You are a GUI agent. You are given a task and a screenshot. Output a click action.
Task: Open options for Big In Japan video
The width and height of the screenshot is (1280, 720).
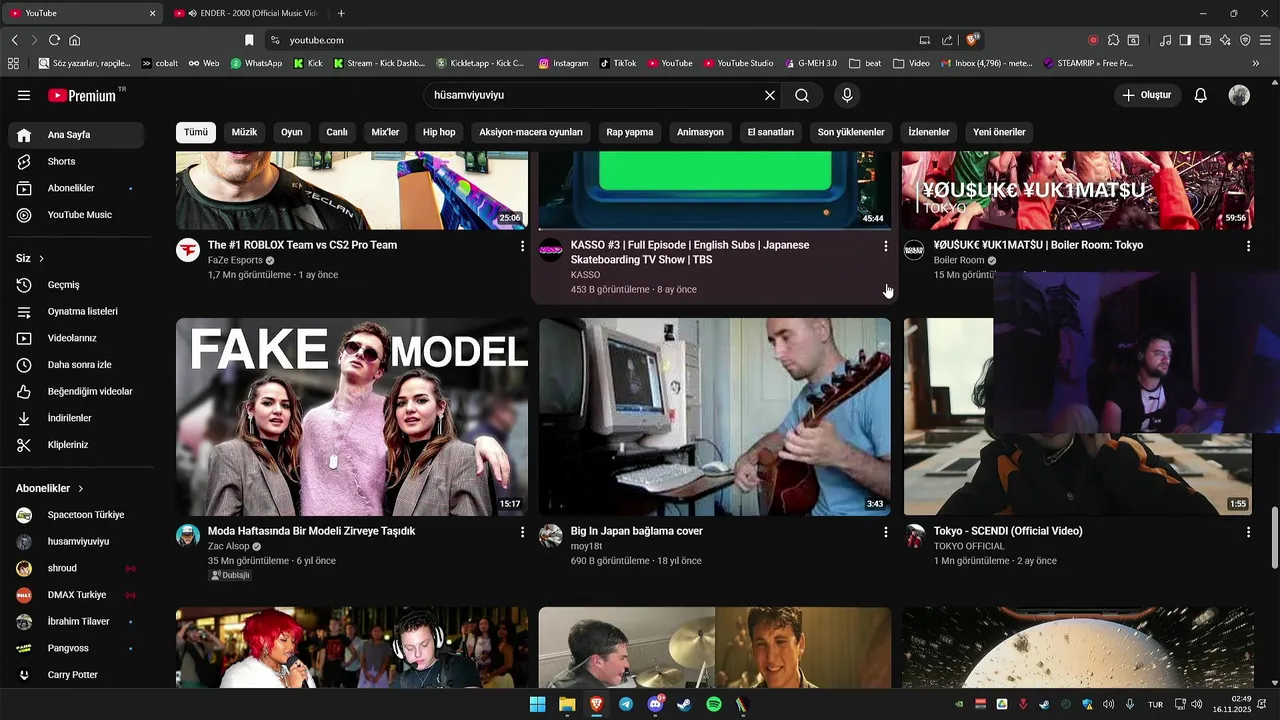click(885, 533)
